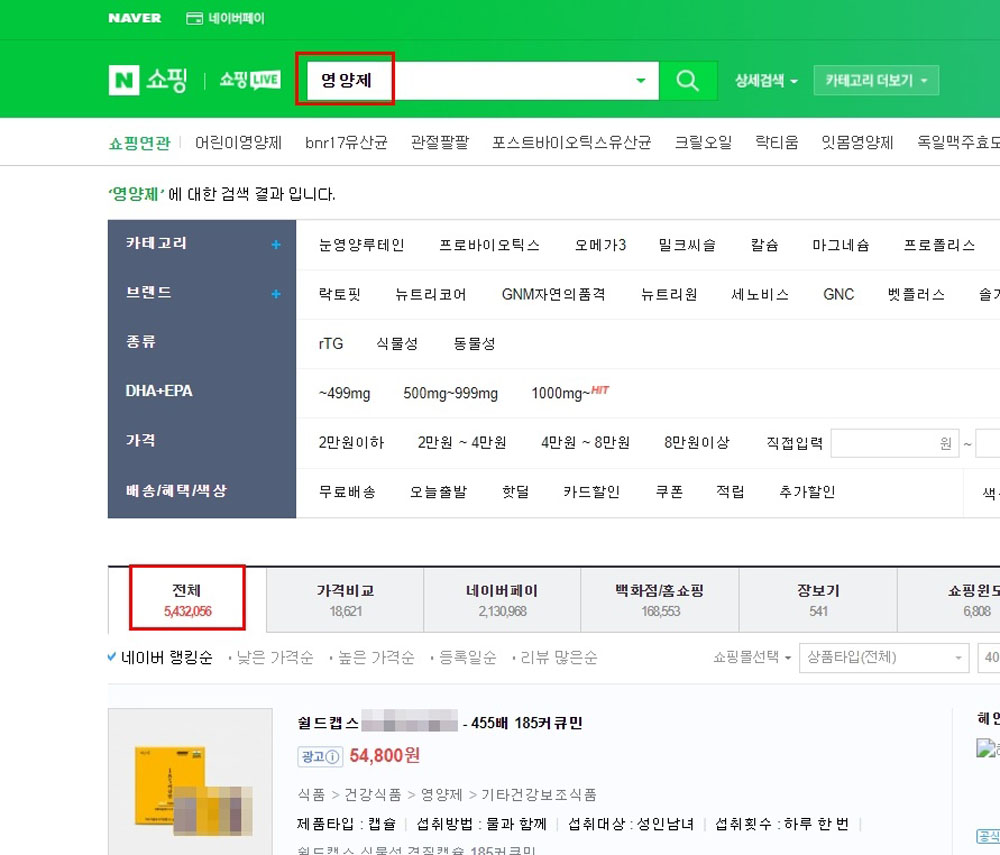Viewport: 1000px width, 855px height.
Task: Open 쇼핑몰선택 dropdown
Action: tap(752, 657)
